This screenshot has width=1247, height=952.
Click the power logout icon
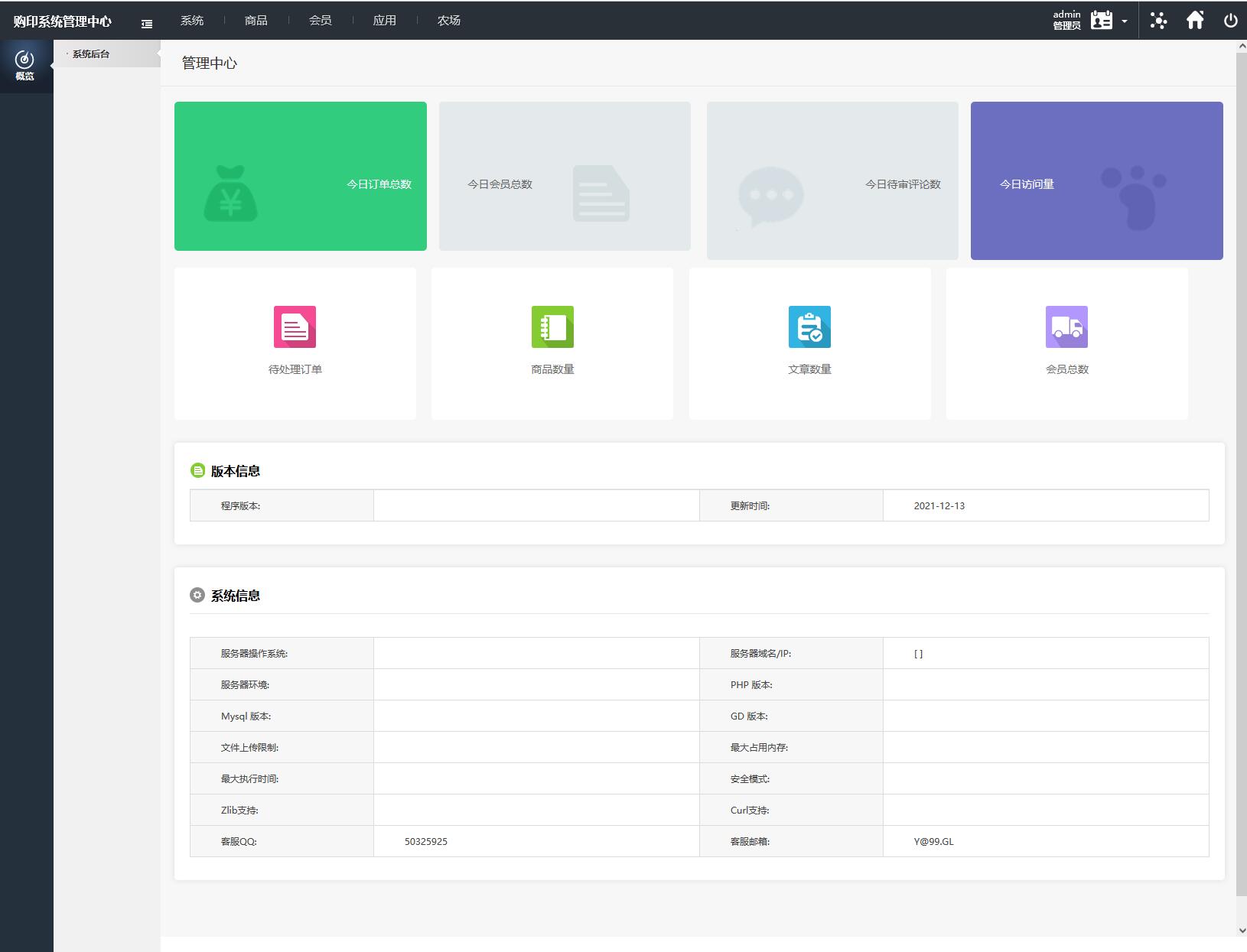[1230, 21]
